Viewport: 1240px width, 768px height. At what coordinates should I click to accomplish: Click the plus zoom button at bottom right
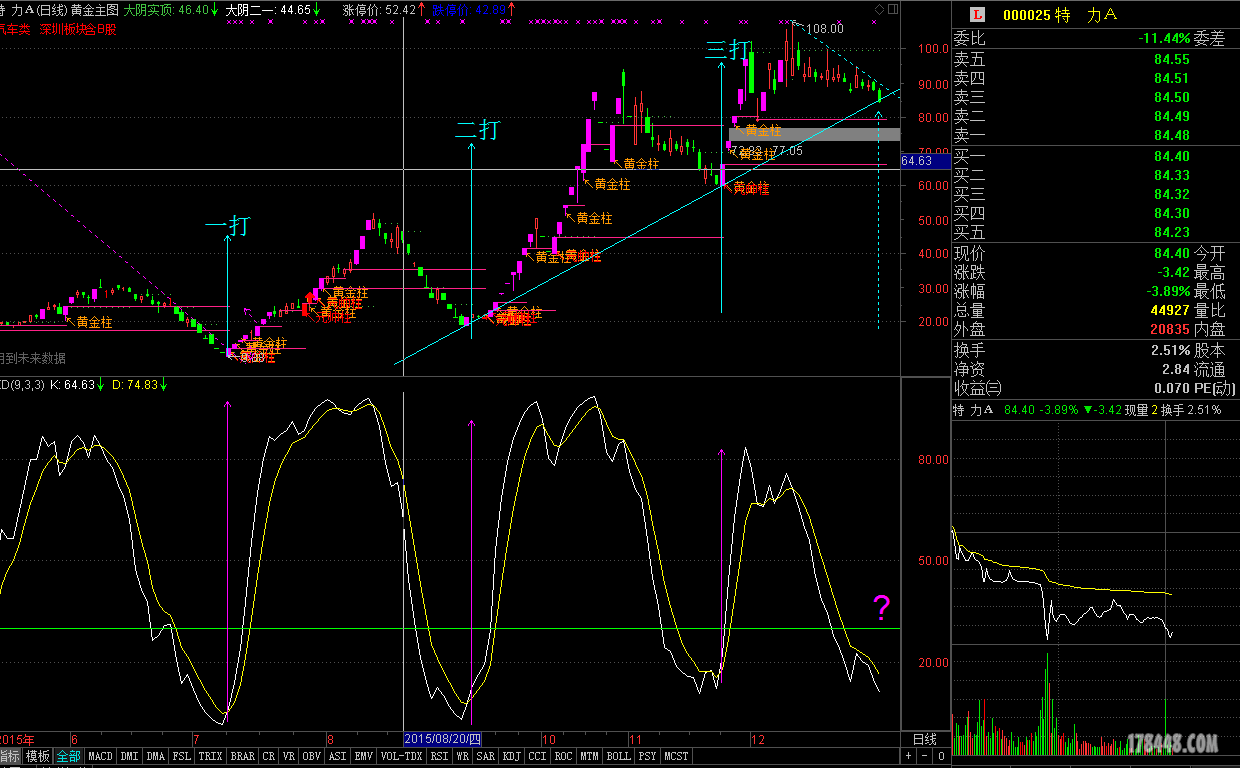[x=909, y=756]
